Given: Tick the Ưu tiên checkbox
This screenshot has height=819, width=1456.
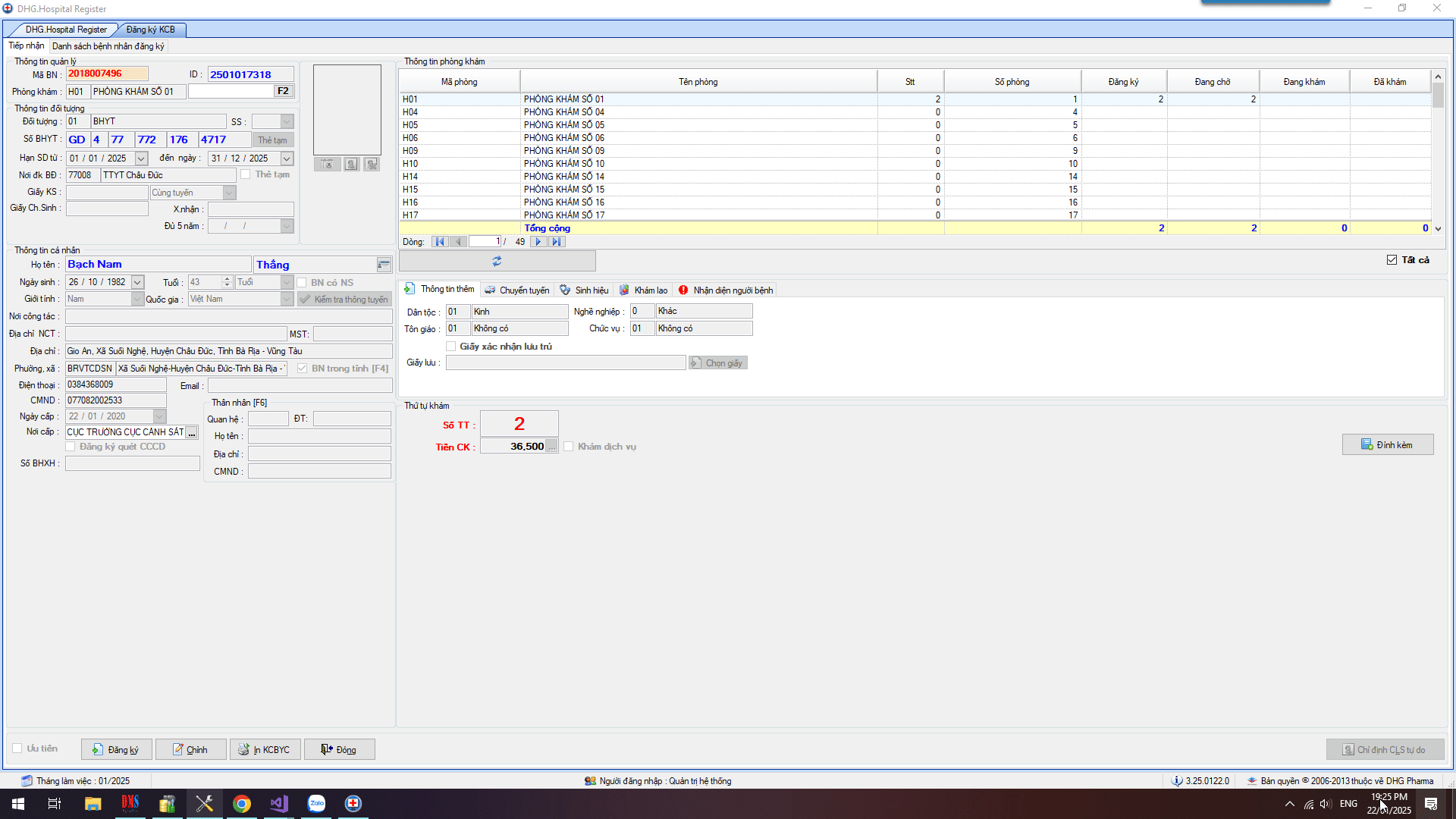Looking at the screenshot, I should (17, 748).
